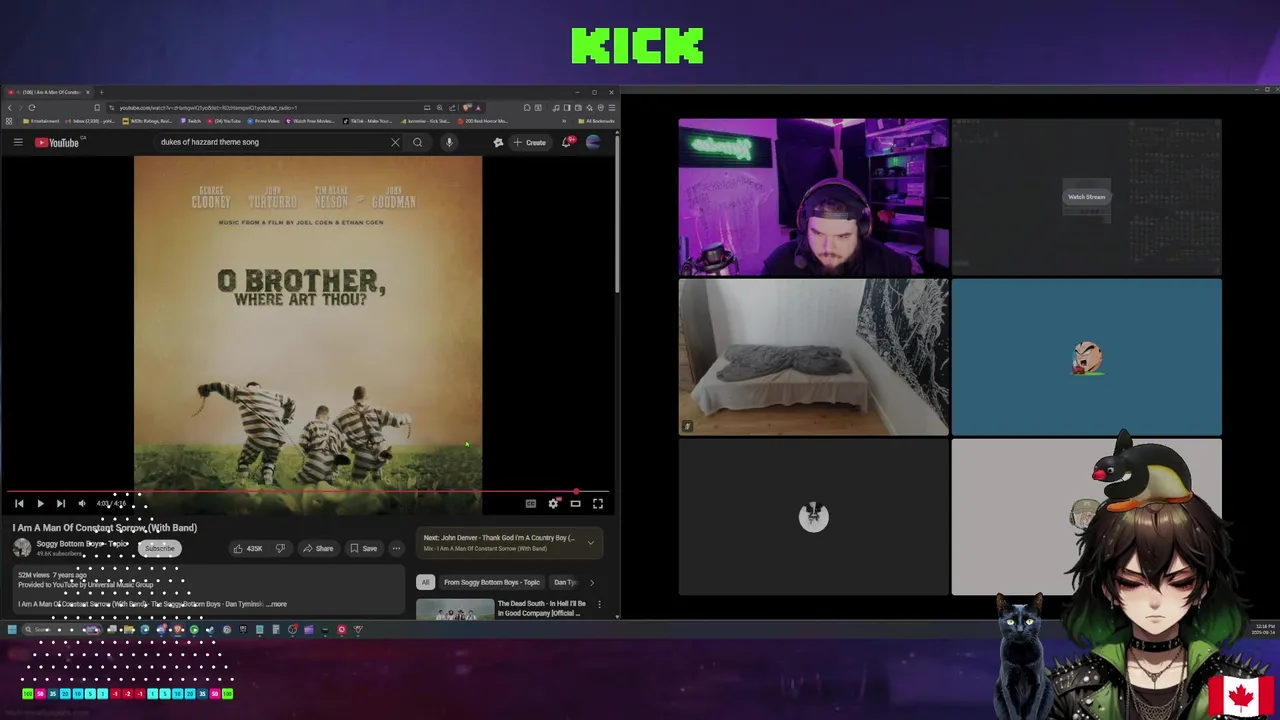Open File Explorer from the taskbar
Viewport: 1280px width, 720px height.
(128, 630)
